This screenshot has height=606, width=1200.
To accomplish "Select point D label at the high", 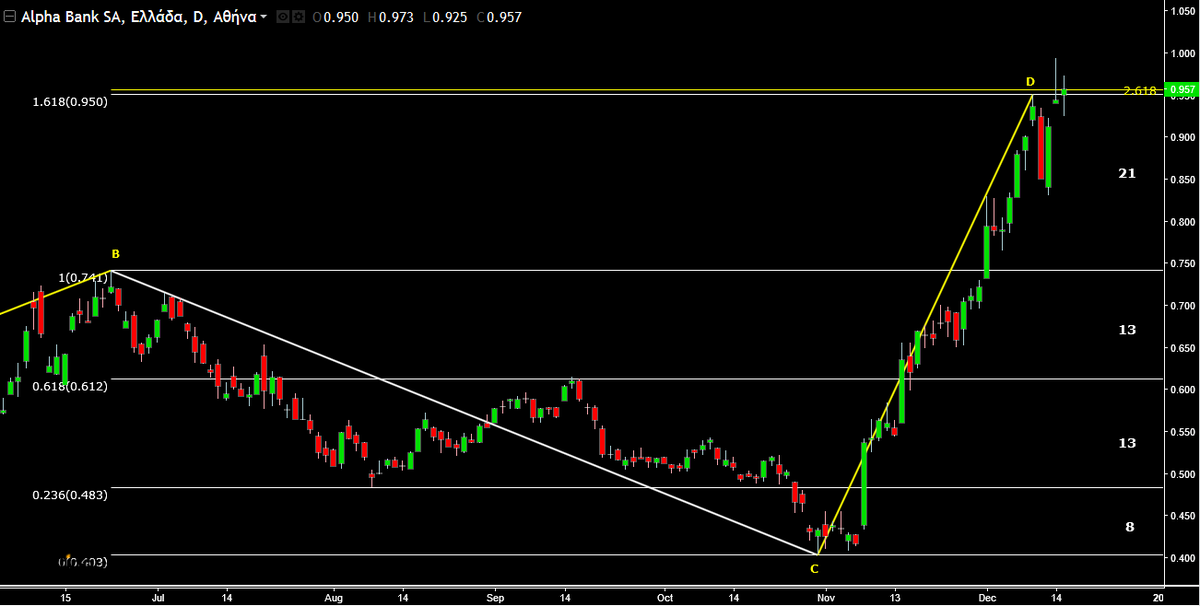I will (x=1030, y=81).
